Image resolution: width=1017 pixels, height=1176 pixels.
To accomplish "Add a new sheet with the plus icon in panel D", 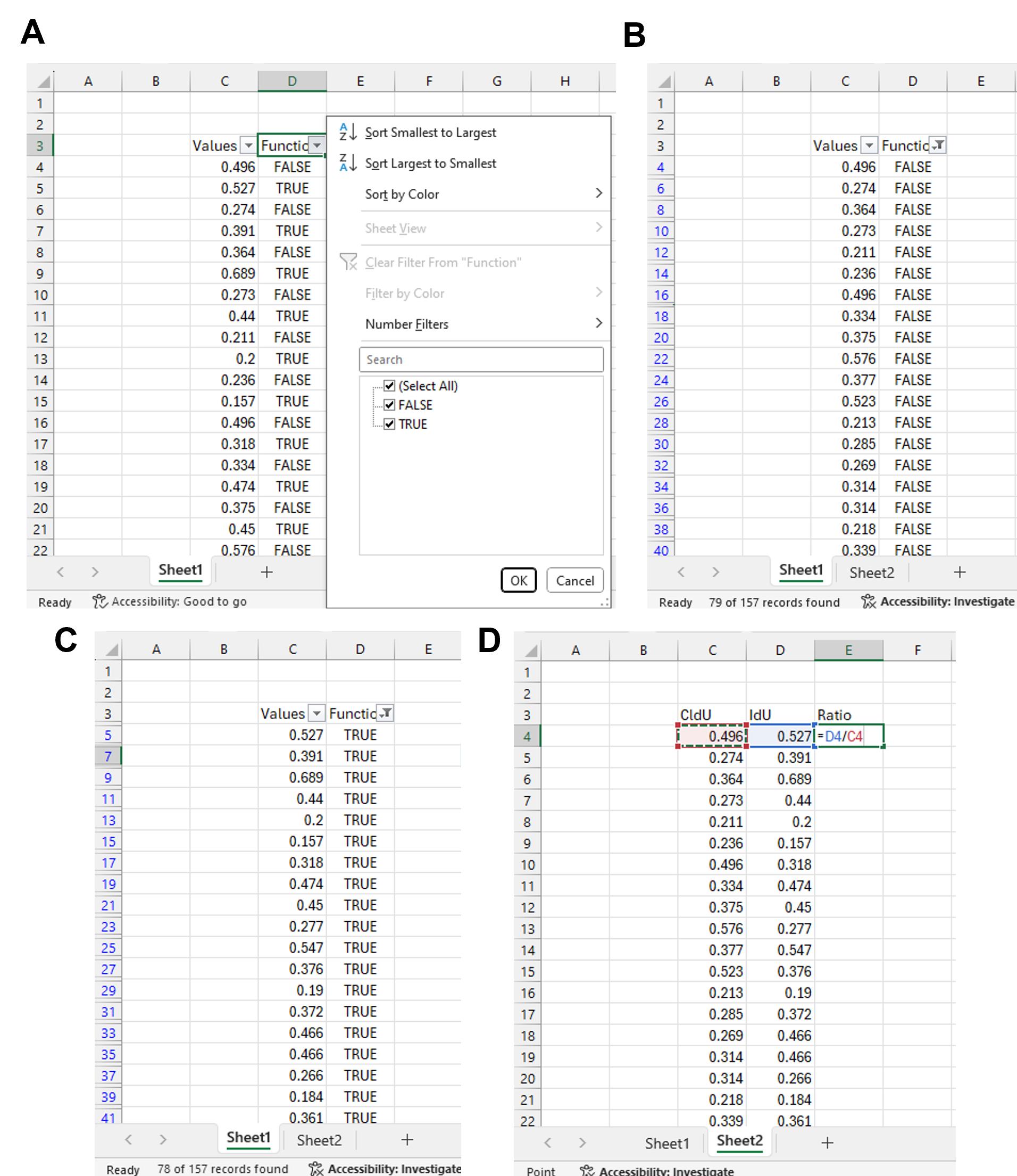I will [x=827, y=1142].
